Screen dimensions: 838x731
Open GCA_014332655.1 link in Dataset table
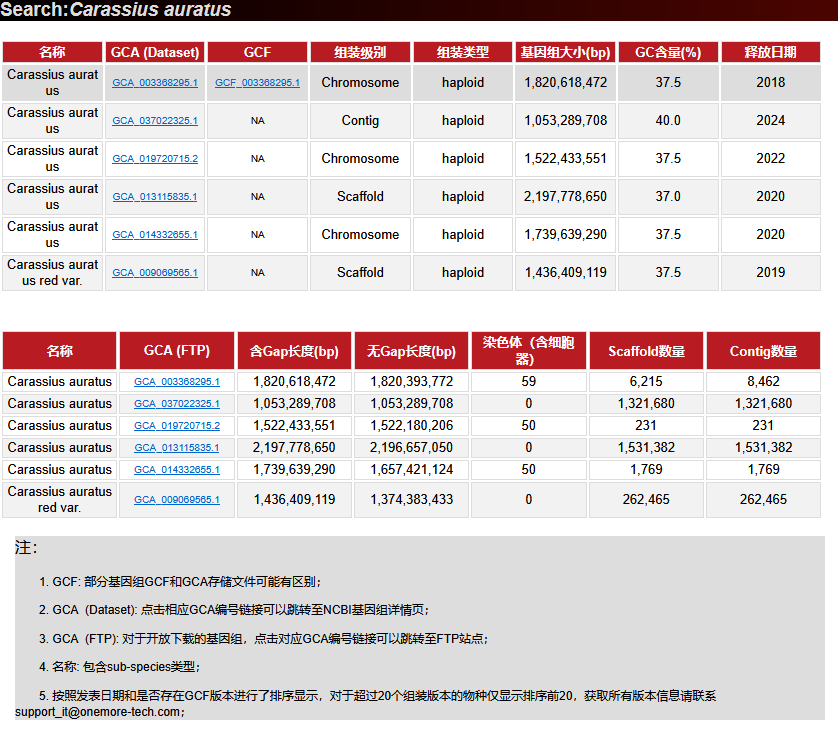tap(155, 235)
